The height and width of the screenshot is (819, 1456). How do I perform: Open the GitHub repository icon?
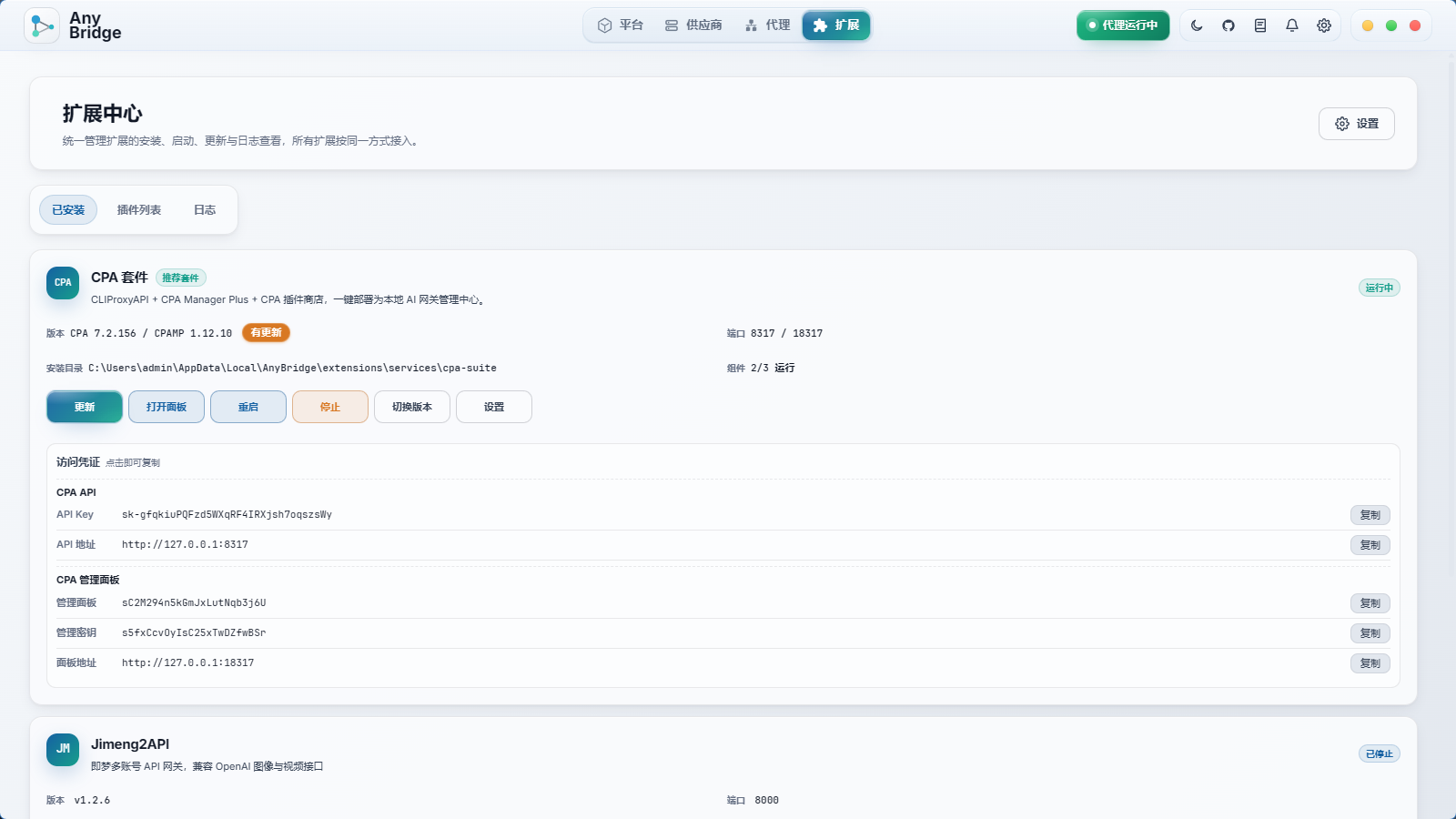(1228, 25)
